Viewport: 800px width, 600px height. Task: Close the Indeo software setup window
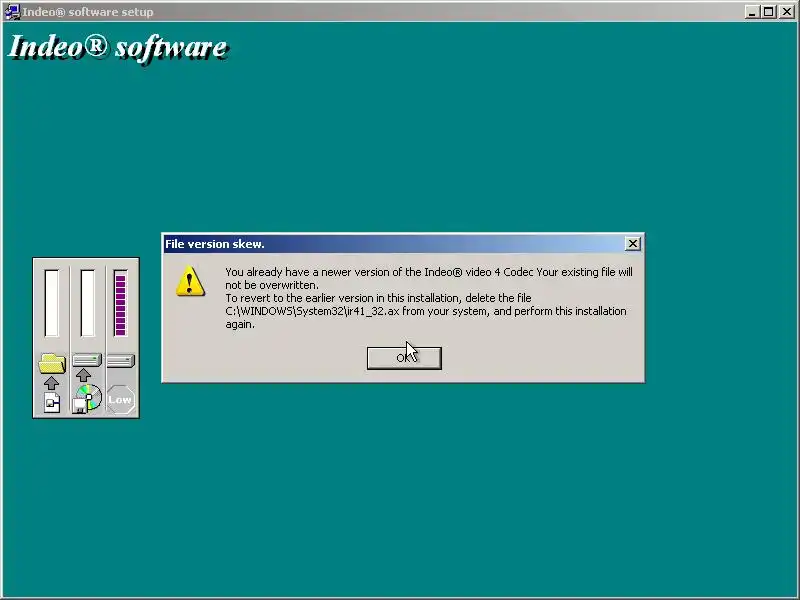coord(787,12)
